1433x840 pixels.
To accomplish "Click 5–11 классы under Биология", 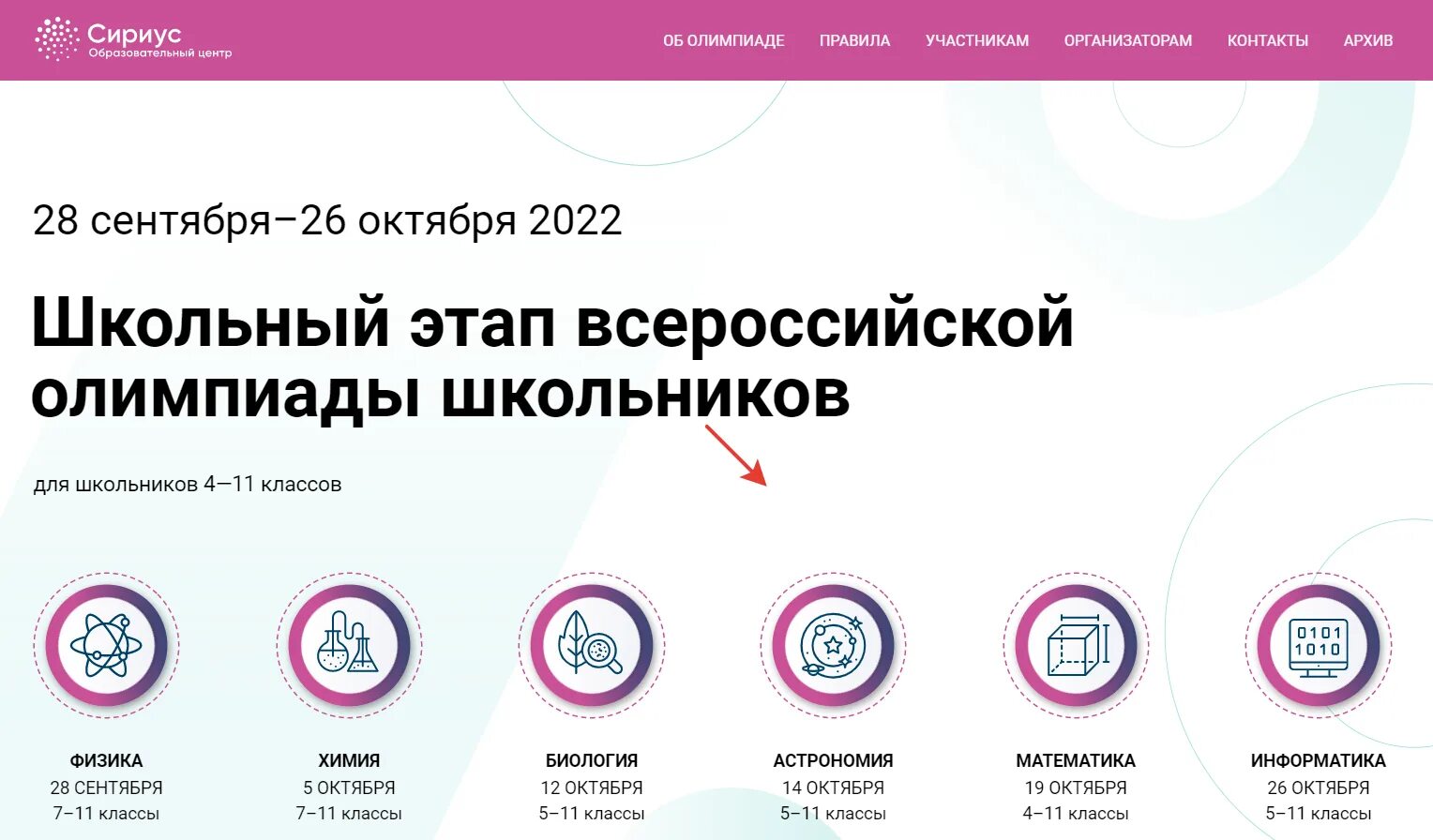I will coord(592,814).
